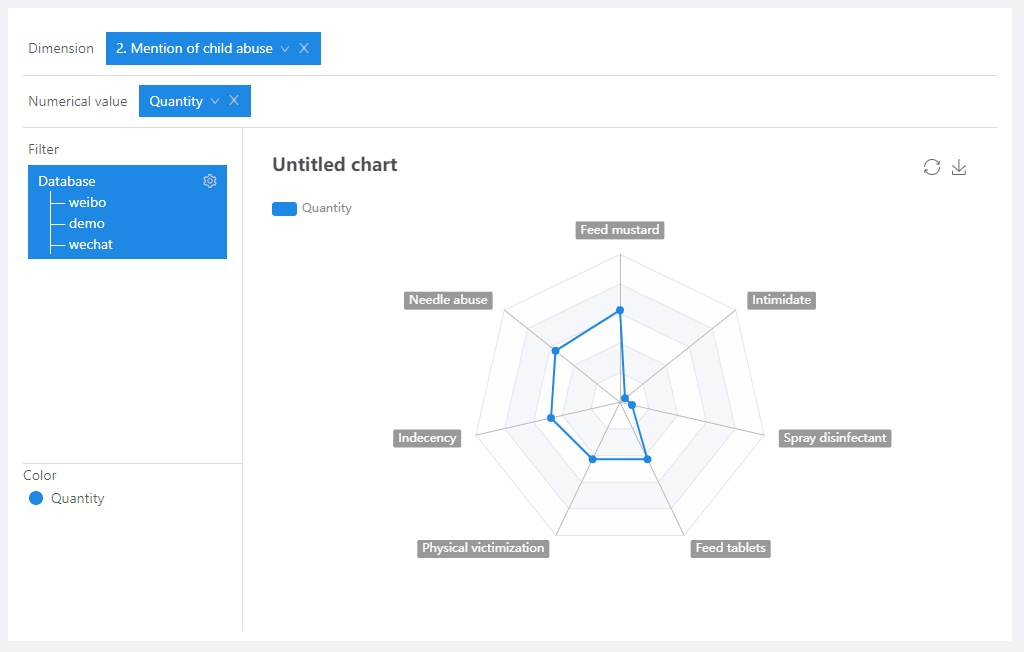The height and width of the screenshot is (652, 1024).
Task: Select the weibo database item
Action: pos(87,202)
